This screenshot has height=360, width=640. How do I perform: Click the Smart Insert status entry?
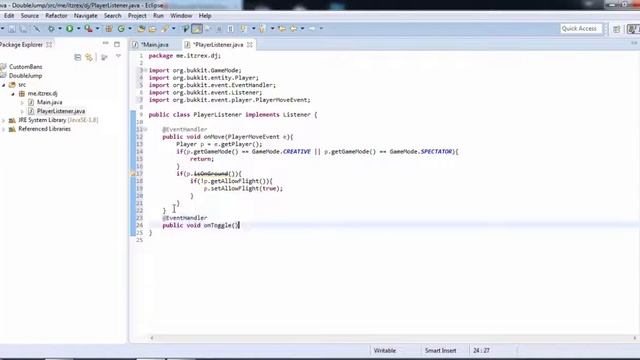(440, 350)
